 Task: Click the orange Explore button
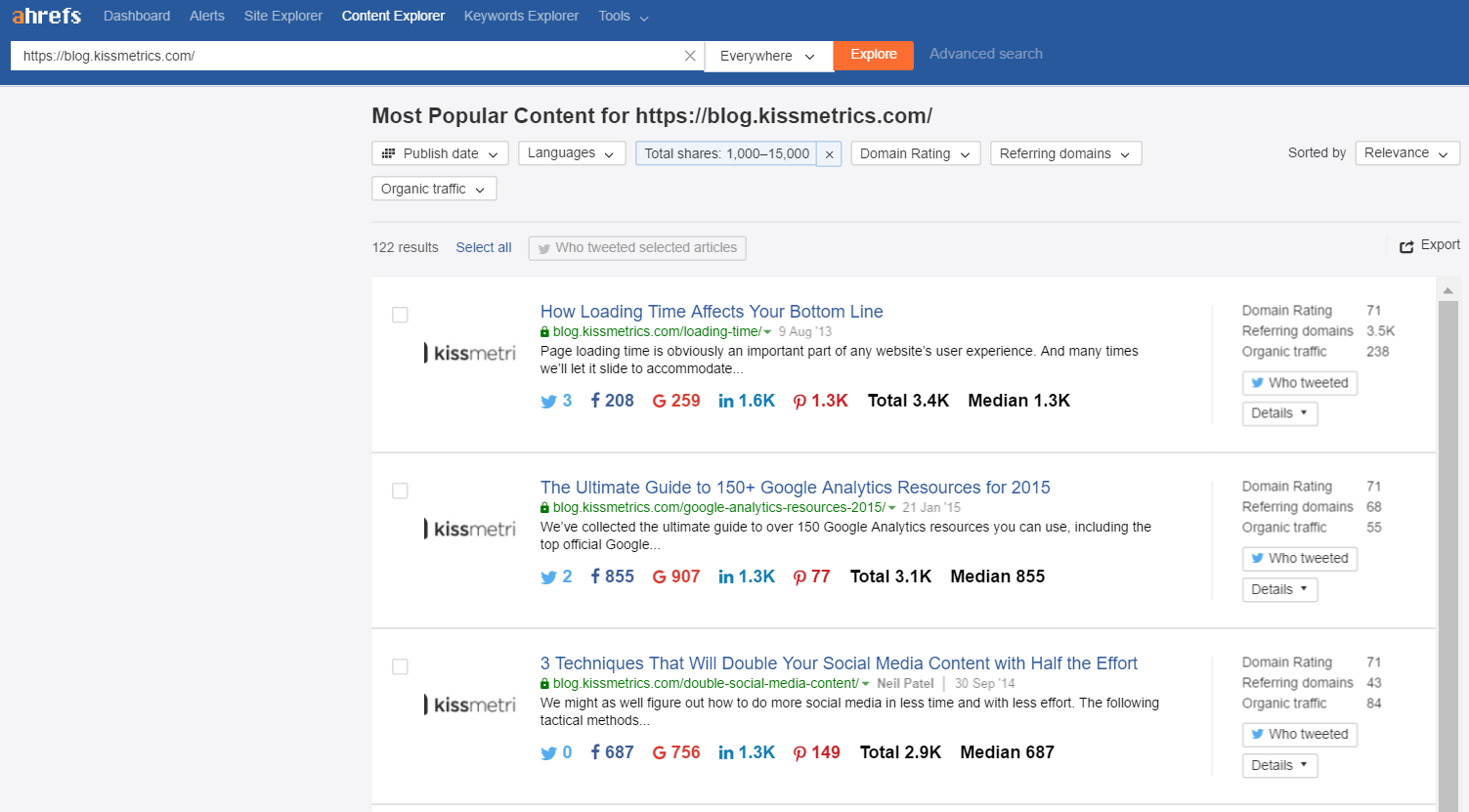[x=873, y=56]
